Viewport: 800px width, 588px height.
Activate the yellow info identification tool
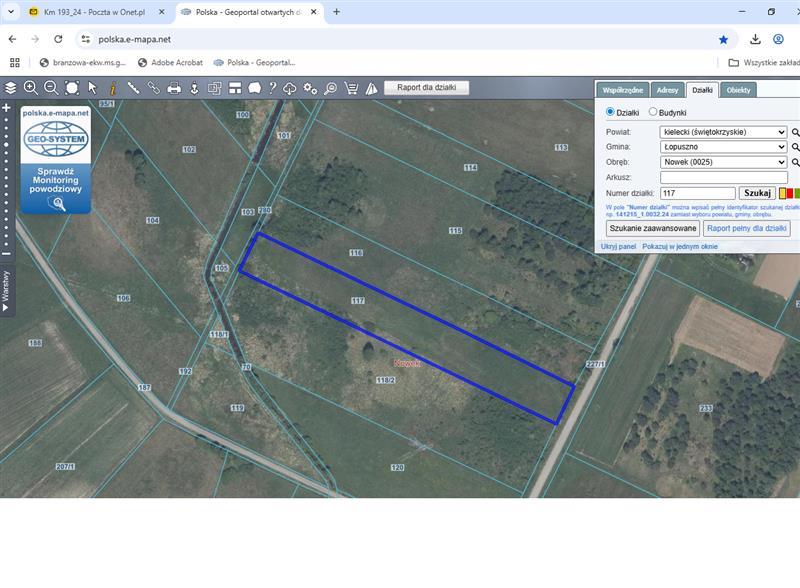pos(113,88)
